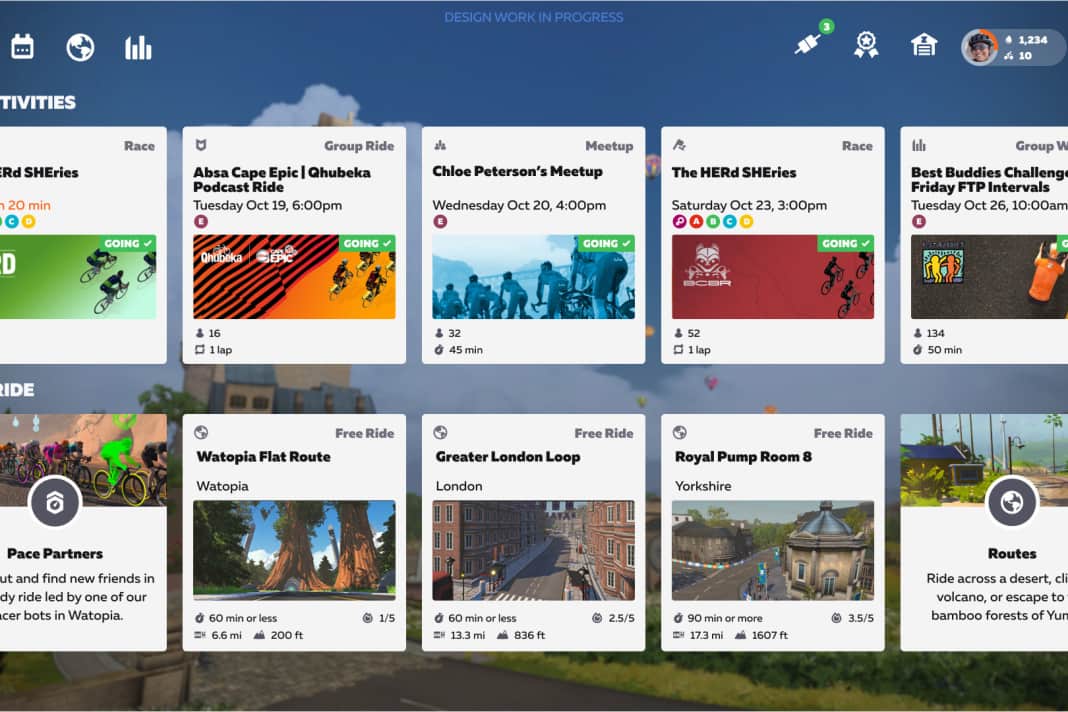This screenshot has width=1068, height=712.
Task: Toggle GOING on Absa Cape Epic ride
Action: 367,243
